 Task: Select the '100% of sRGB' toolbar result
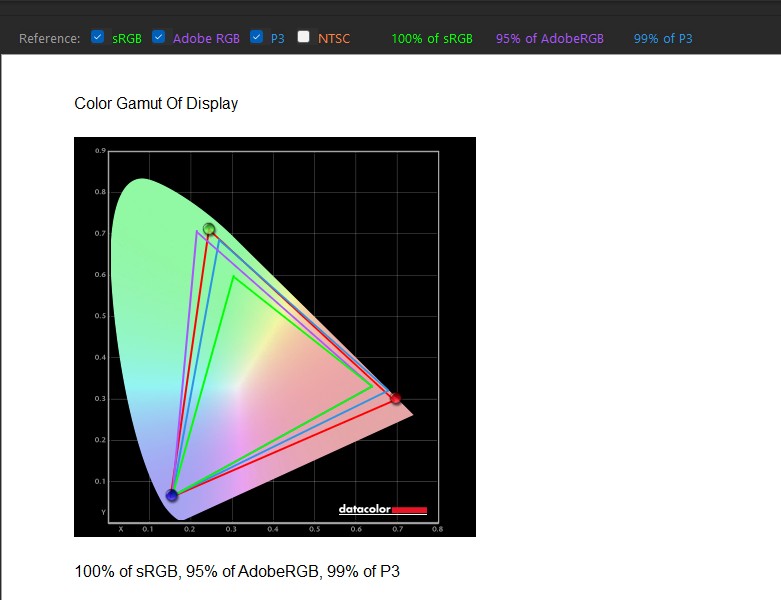[432, 39]
